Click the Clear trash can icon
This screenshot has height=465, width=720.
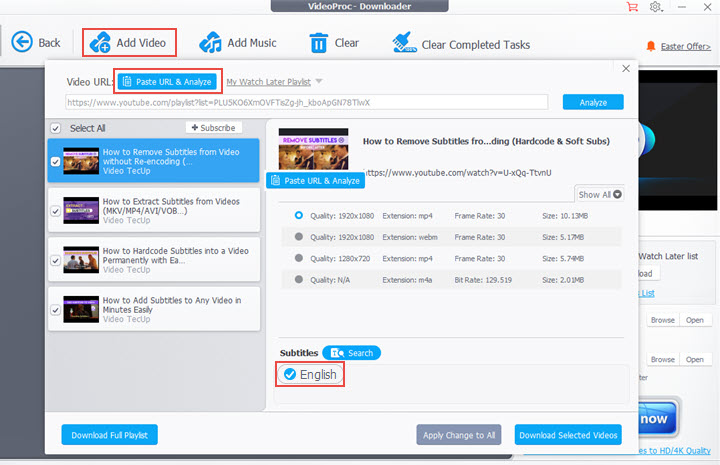point(319,43)
